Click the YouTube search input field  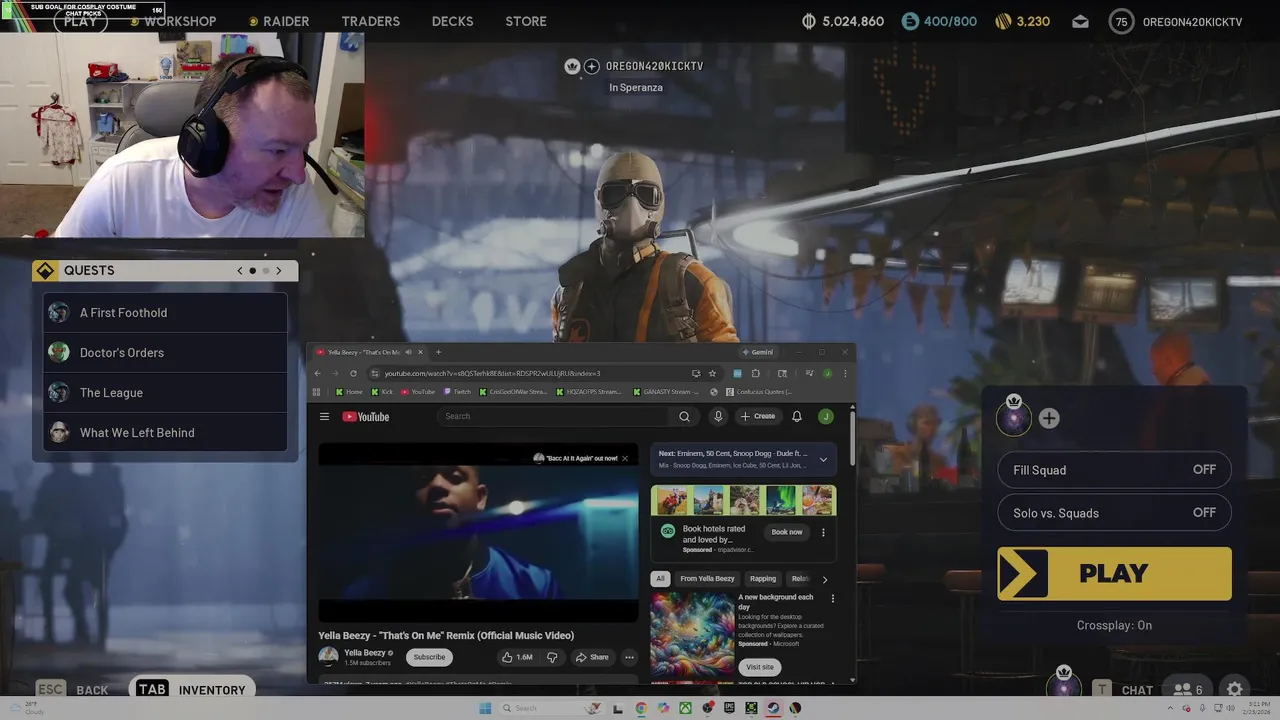click(554, 417)
